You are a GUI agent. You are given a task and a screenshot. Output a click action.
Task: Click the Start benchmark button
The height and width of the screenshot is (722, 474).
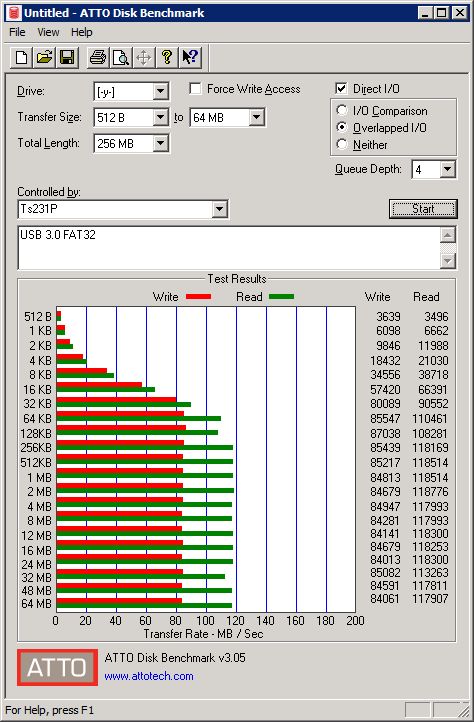(x=423, y=209)
